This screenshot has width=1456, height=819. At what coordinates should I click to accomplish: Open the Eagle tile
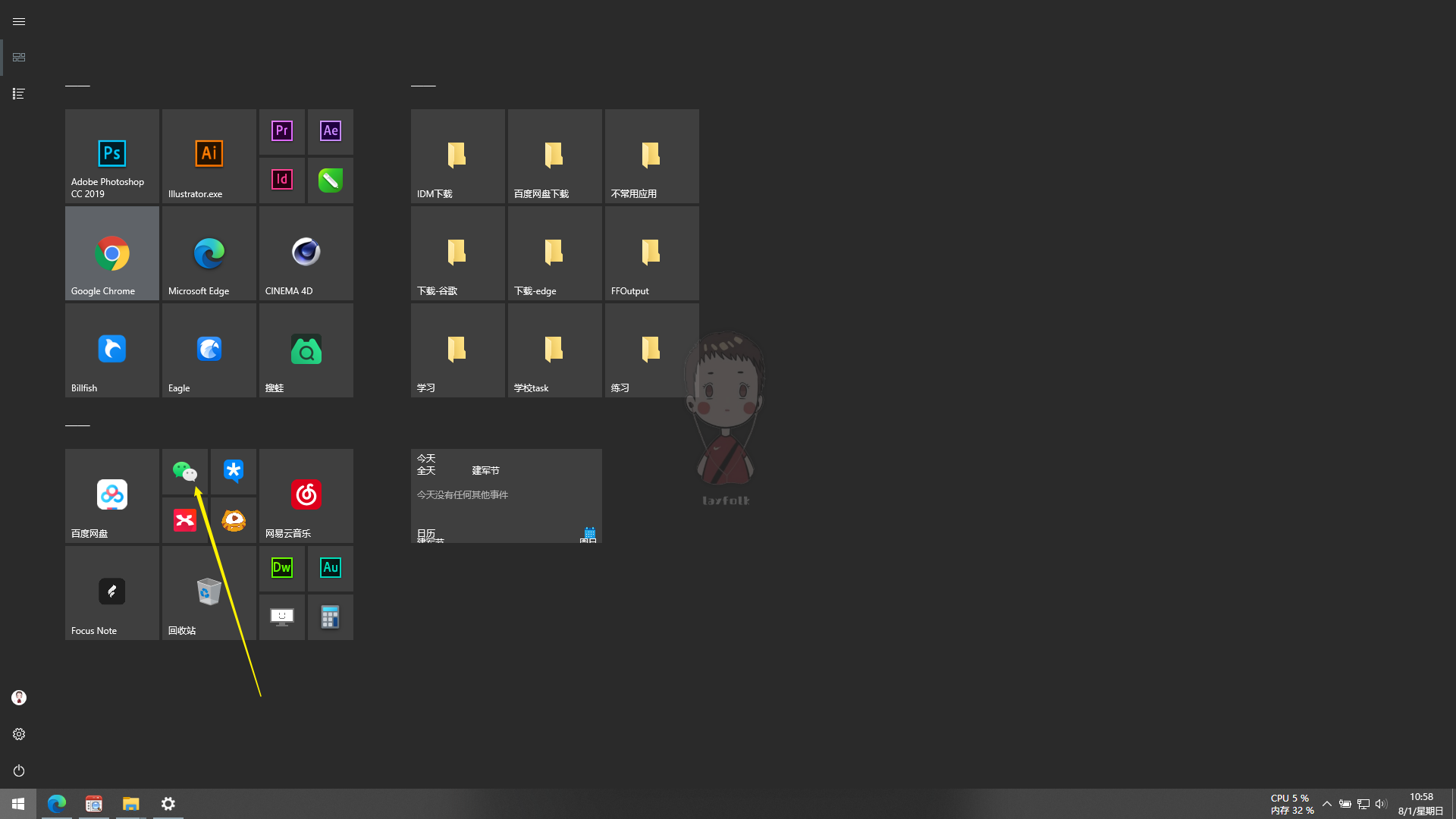pos(209,350)
